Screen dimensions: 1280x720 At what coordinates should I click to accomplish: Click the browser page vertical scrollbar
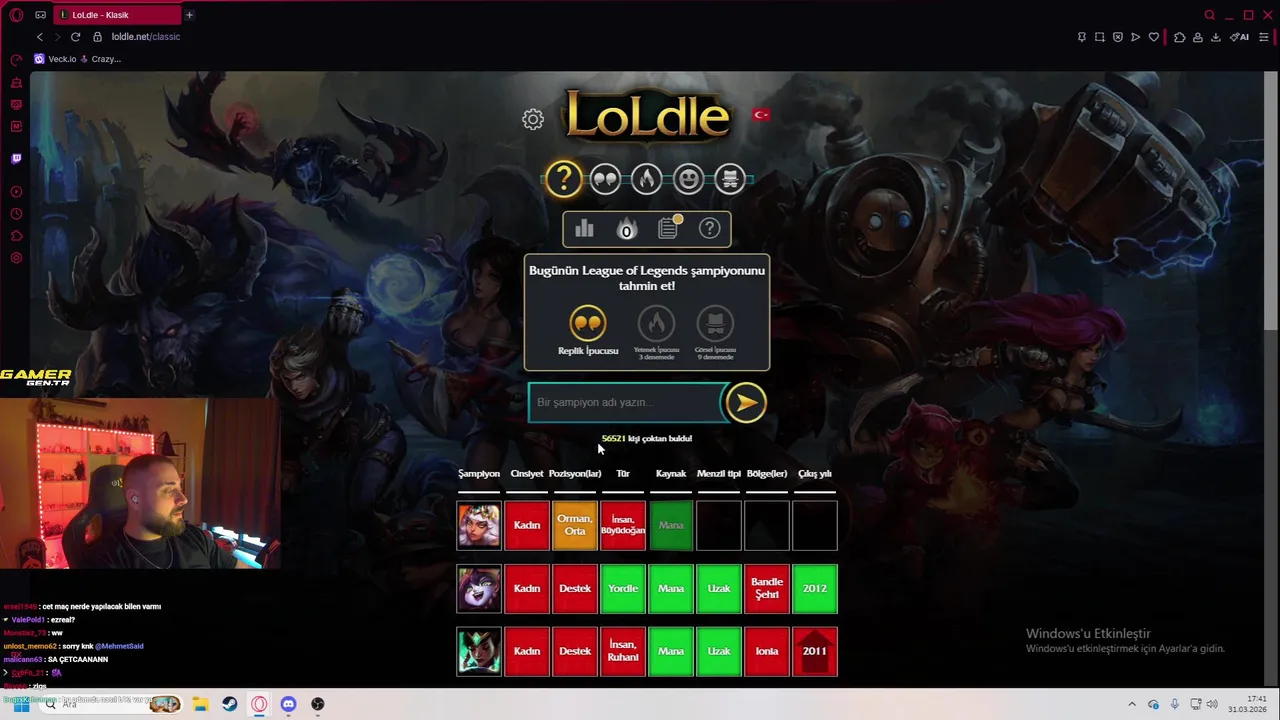pos(1271,200)
